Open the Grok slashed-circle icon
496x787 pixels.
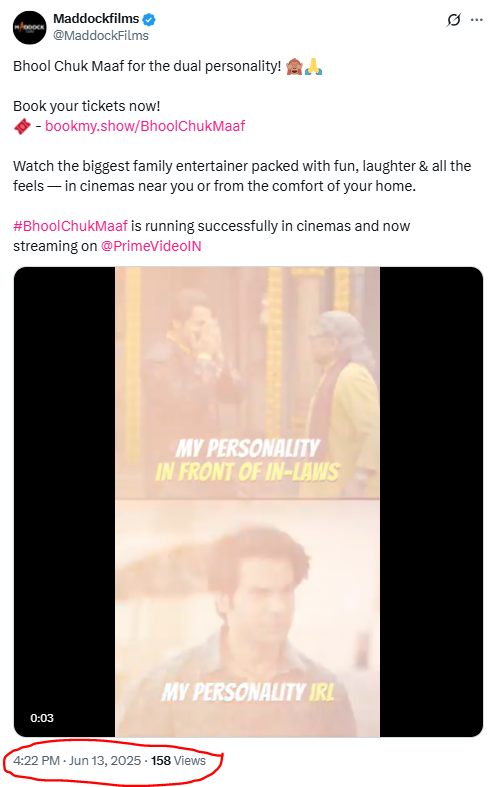(x=453, y=20)
